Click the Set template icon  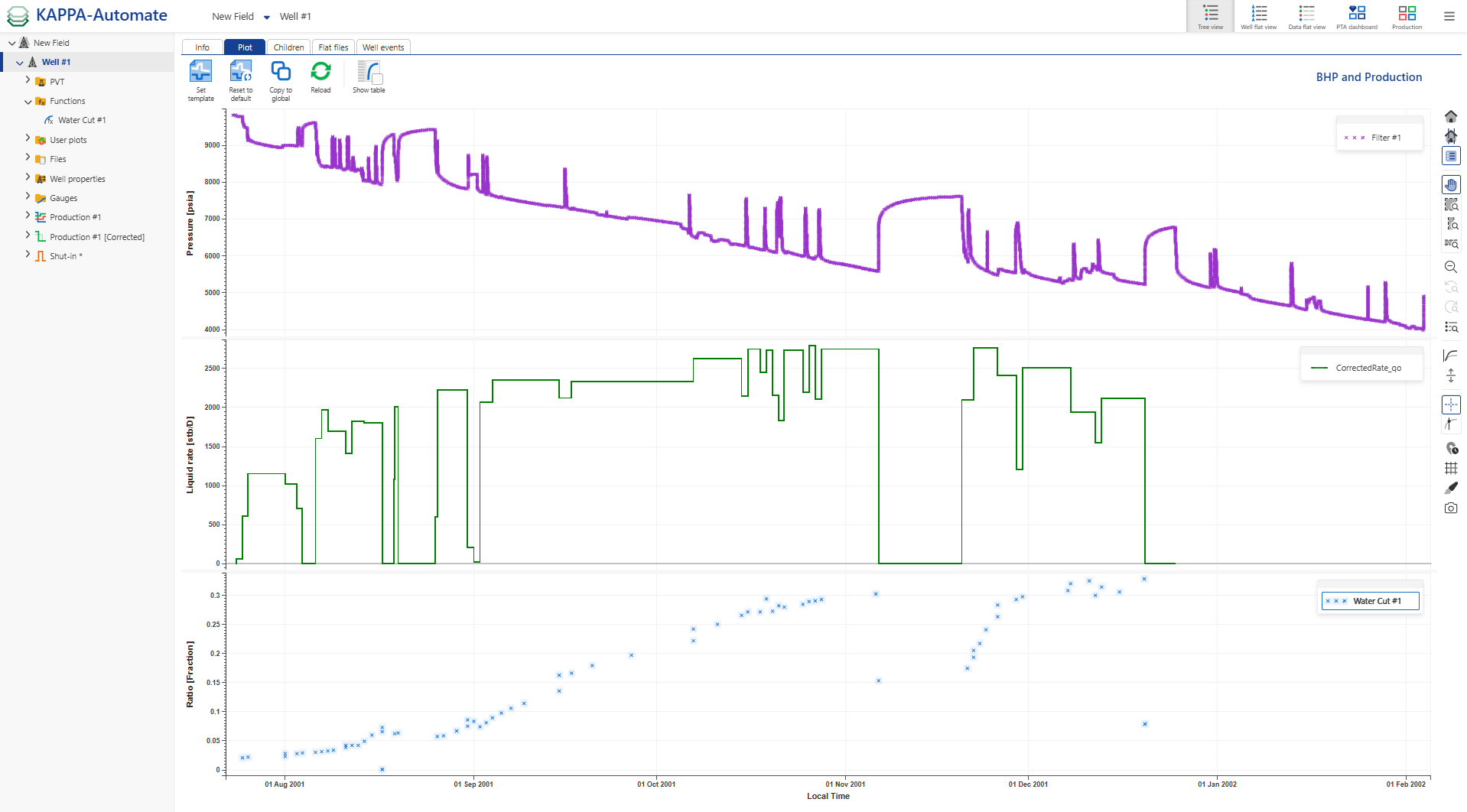[200, 73]
